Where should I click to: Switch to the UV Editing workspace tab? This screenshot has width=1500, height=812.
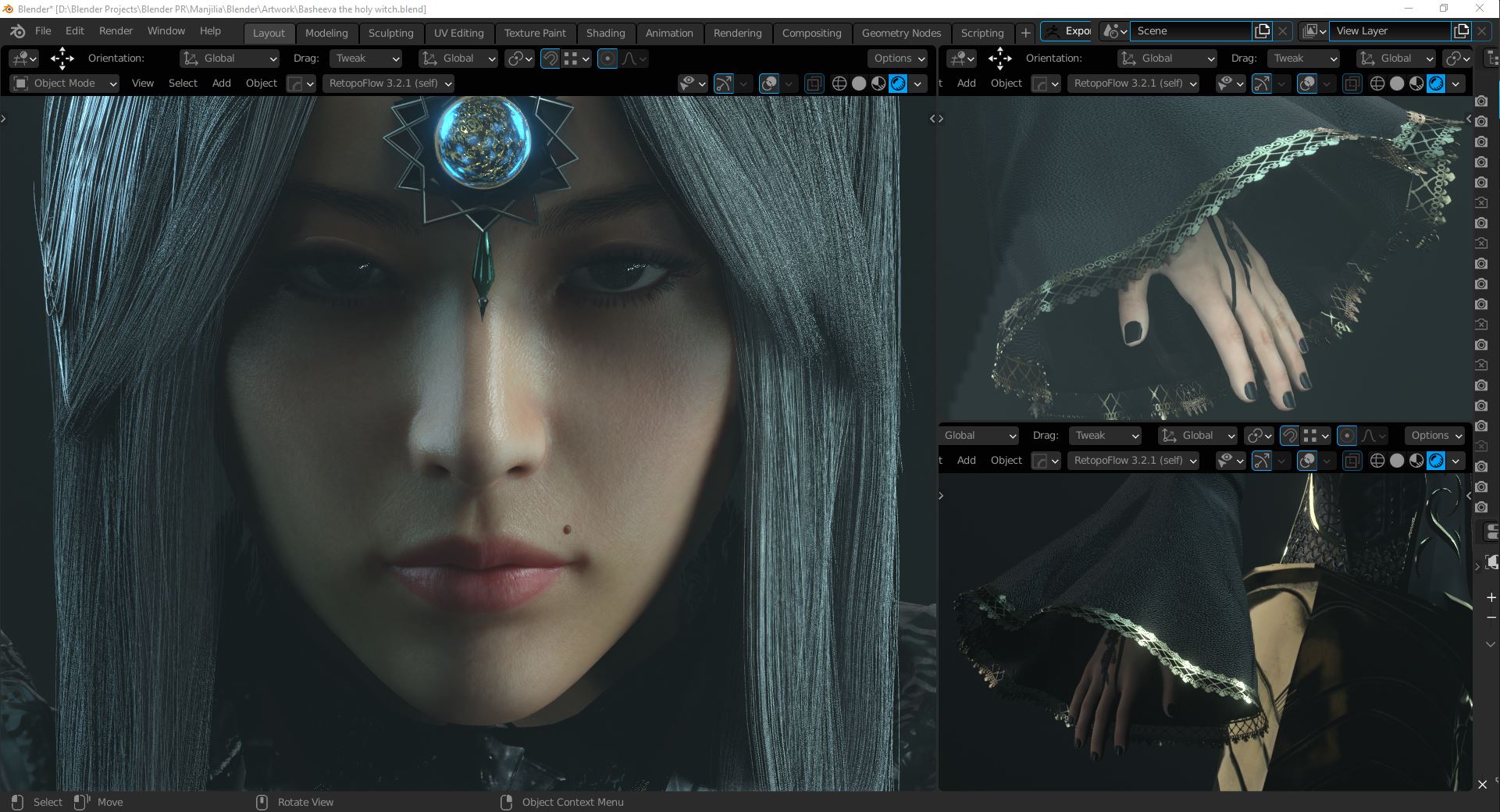tap(458, 33)
